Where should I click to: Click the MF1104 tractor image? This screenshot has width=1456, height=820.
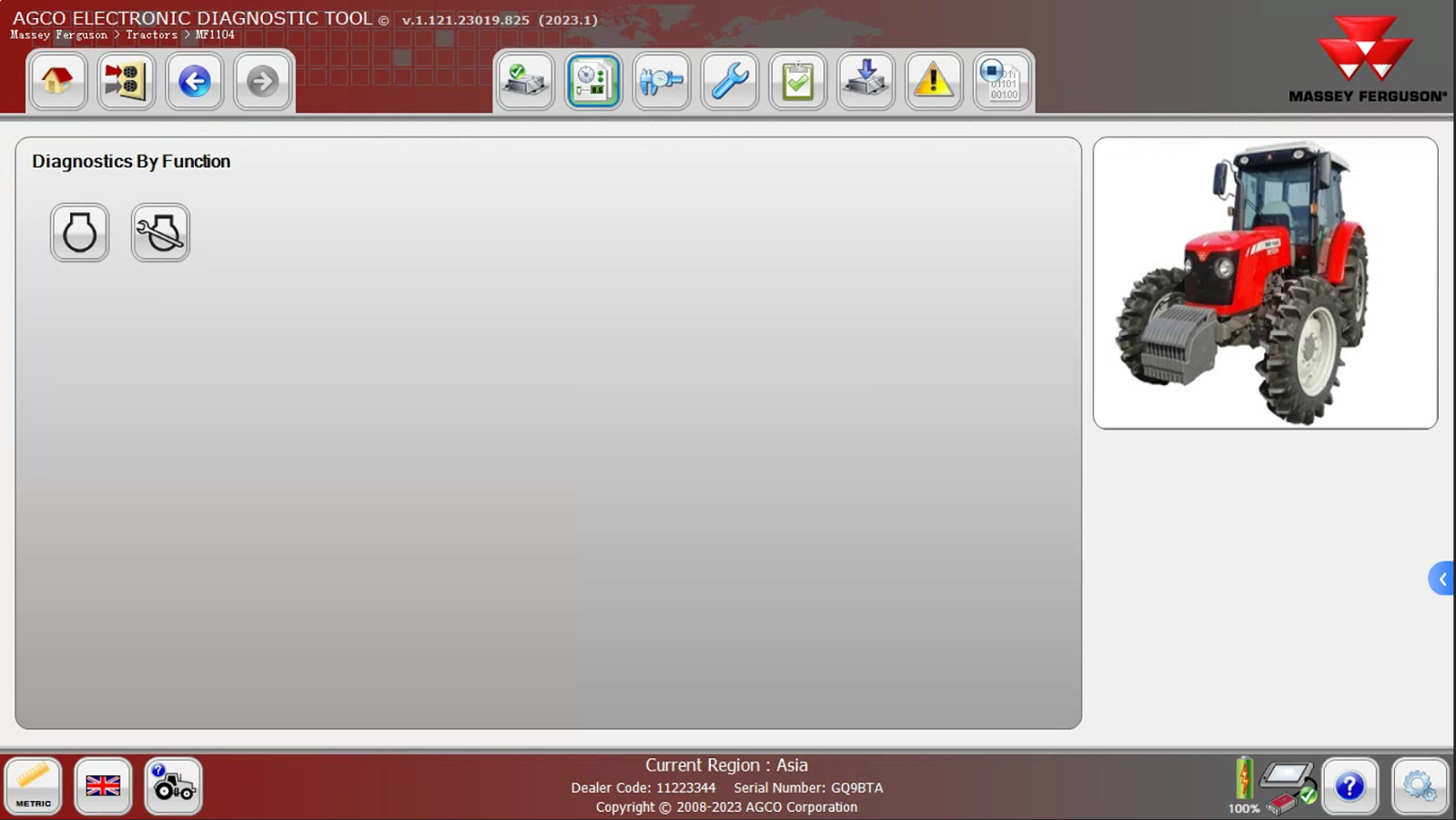(1265, 283)
